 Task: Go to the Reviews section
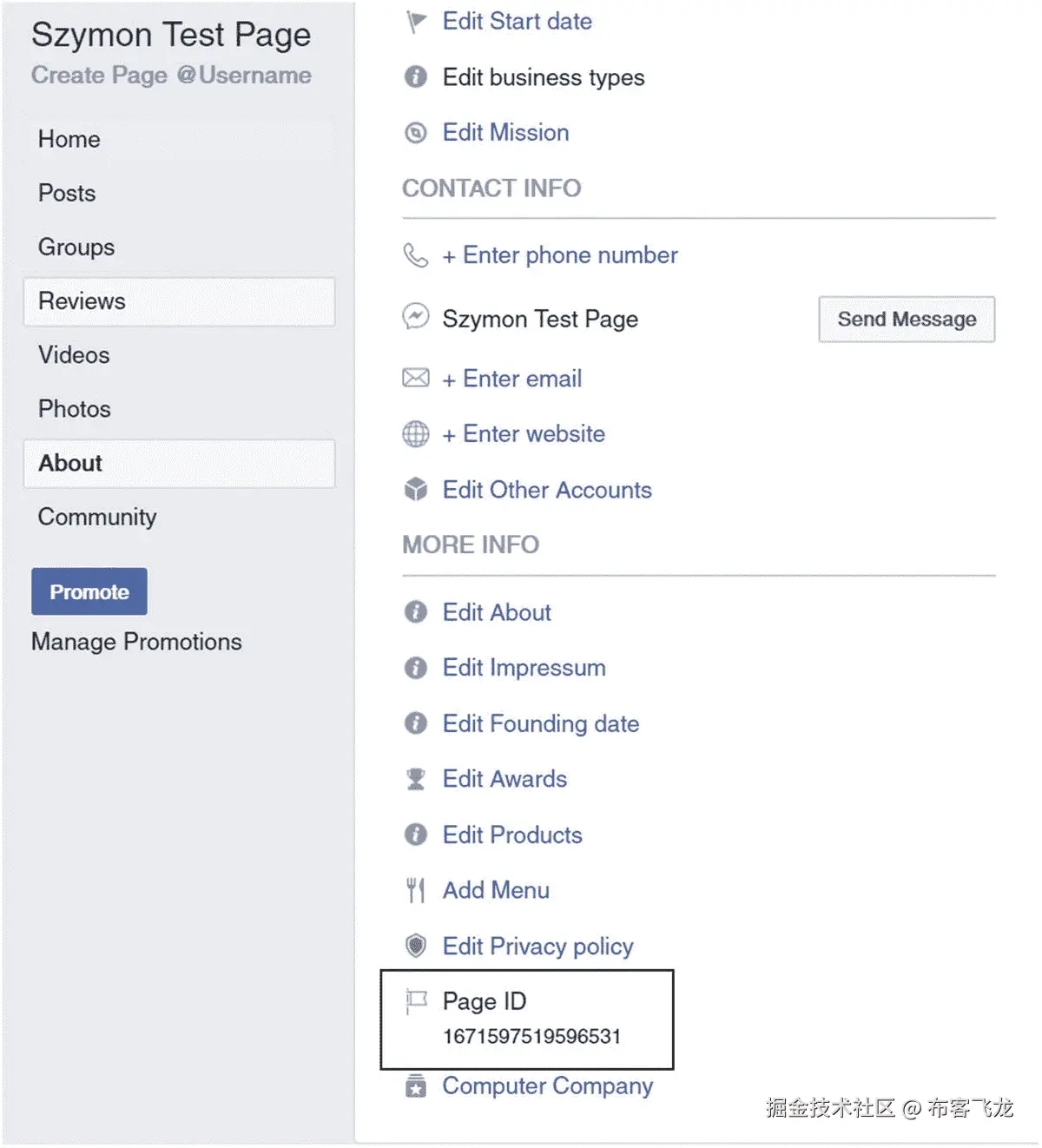pos(82,301)
